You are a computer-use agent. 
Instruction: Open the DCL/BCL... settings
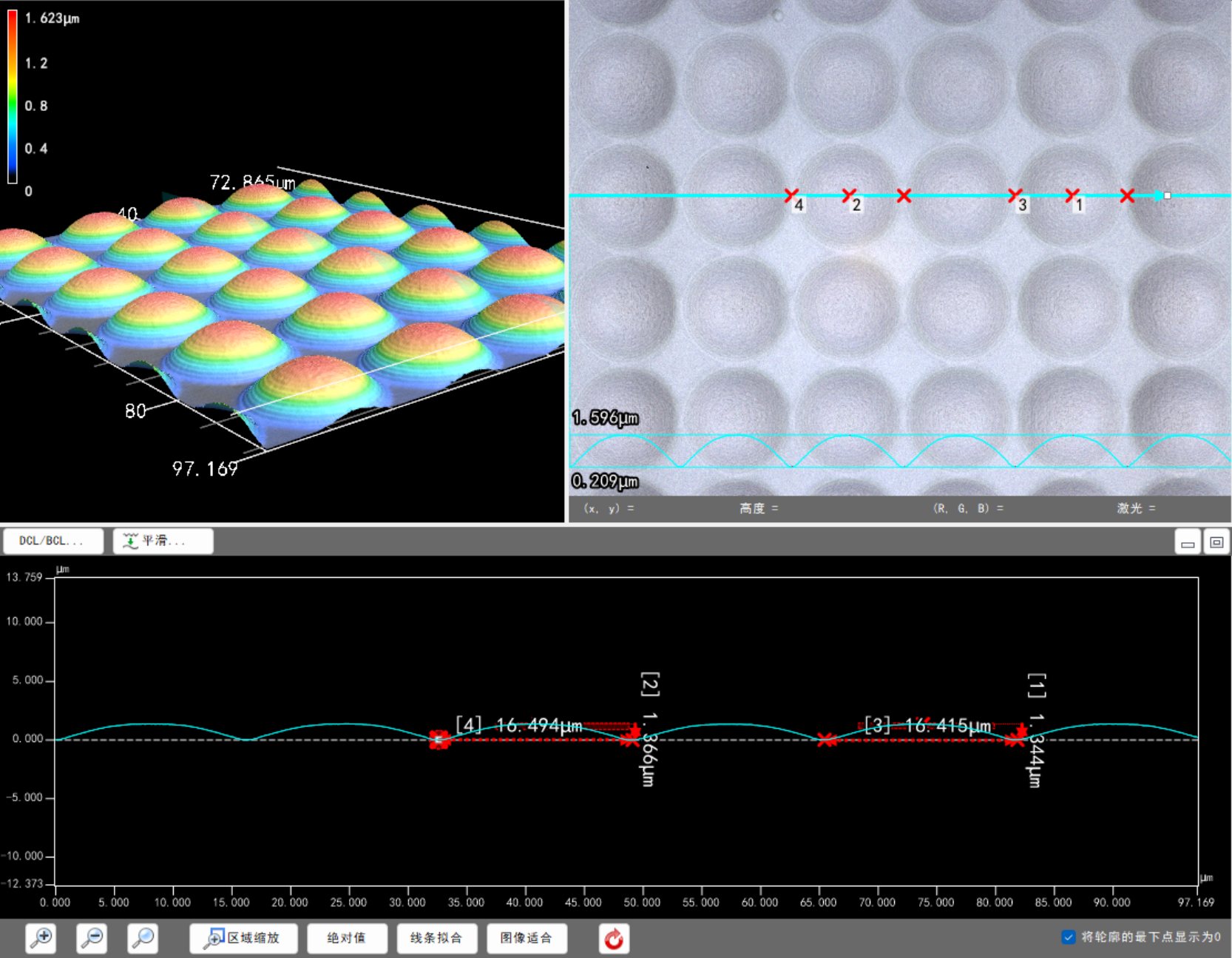pyautogui.click(x=53, y=541)
